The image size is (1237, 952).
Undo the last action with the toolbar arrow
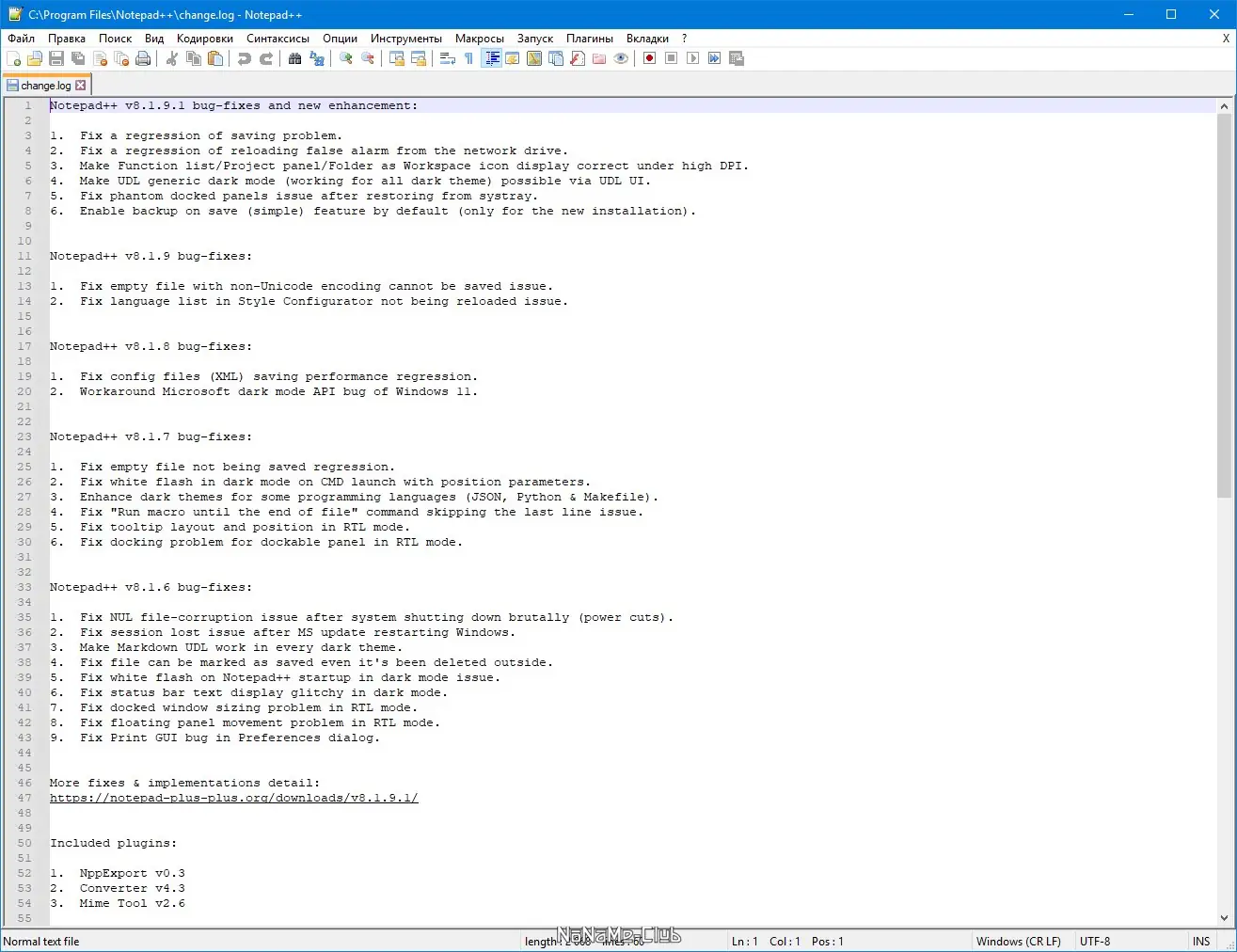pyautogui.click(x=245, y=58)
